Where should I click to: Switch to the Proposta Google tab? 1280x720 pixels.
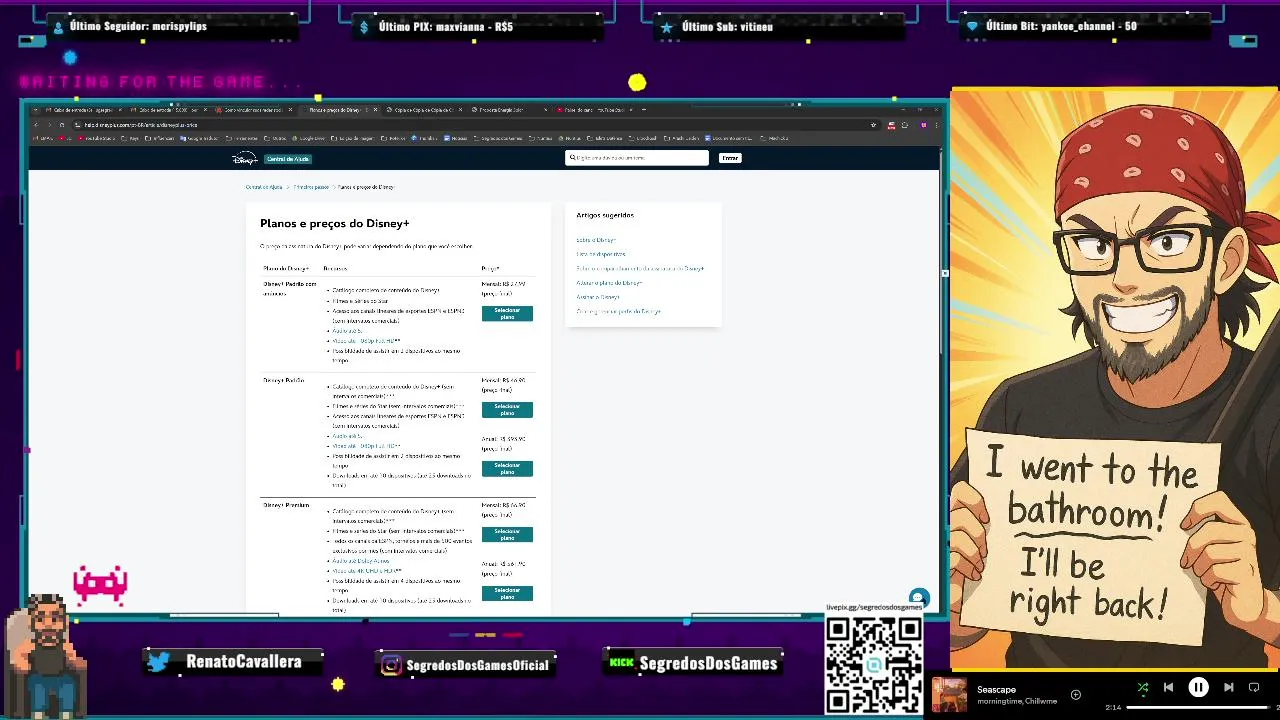(508, 110)
